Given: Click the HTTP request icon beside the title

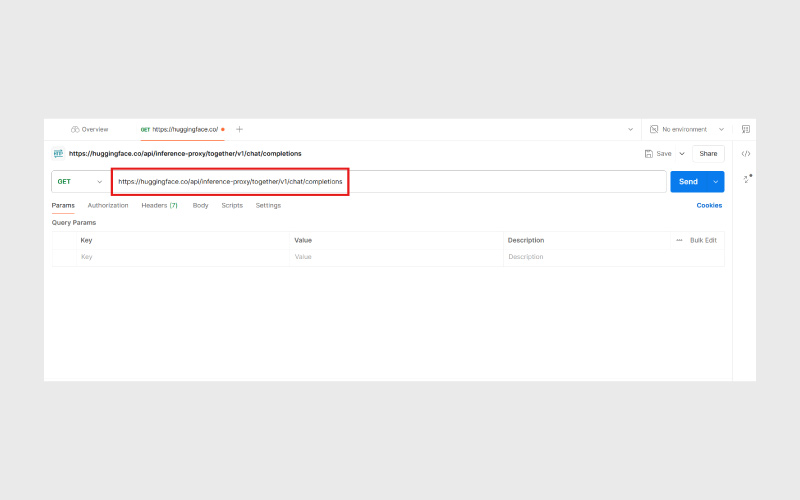Looking at the screenshot, I should click(58, 154).
